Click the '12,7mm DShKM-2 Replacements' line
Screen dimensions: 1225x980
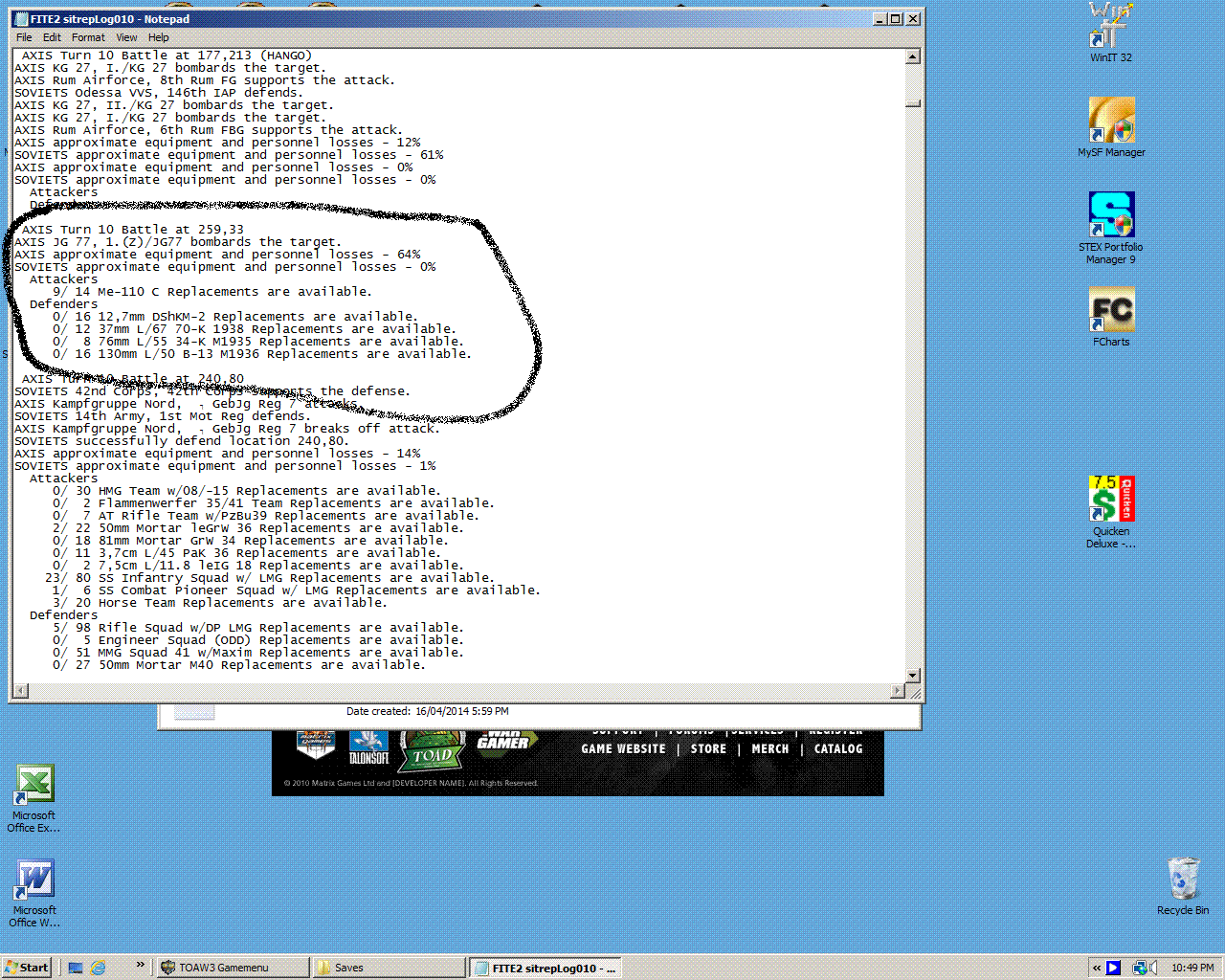click(x=234, y=317)
